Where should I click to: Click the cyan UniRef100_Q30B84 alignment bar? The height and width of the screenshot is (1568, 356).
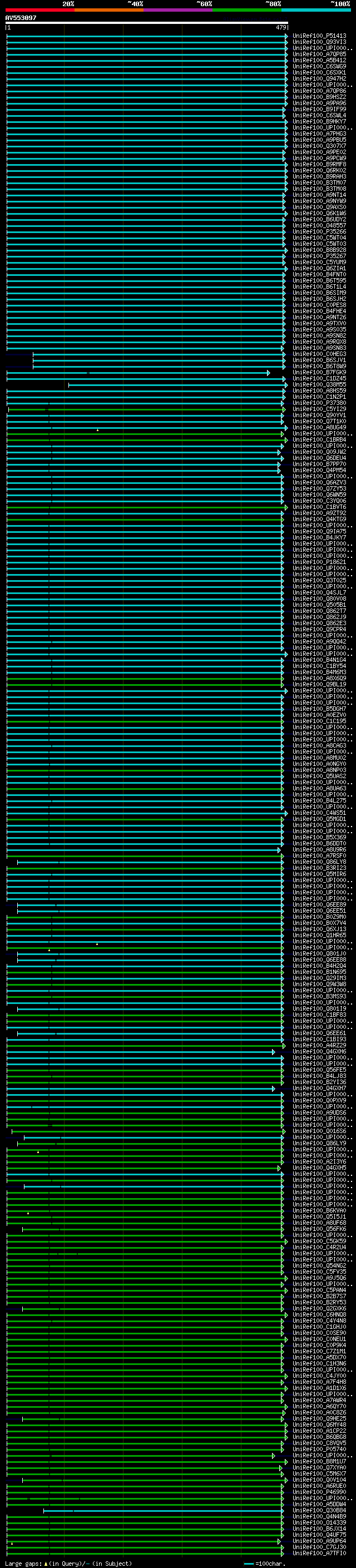coord(163,1510)
